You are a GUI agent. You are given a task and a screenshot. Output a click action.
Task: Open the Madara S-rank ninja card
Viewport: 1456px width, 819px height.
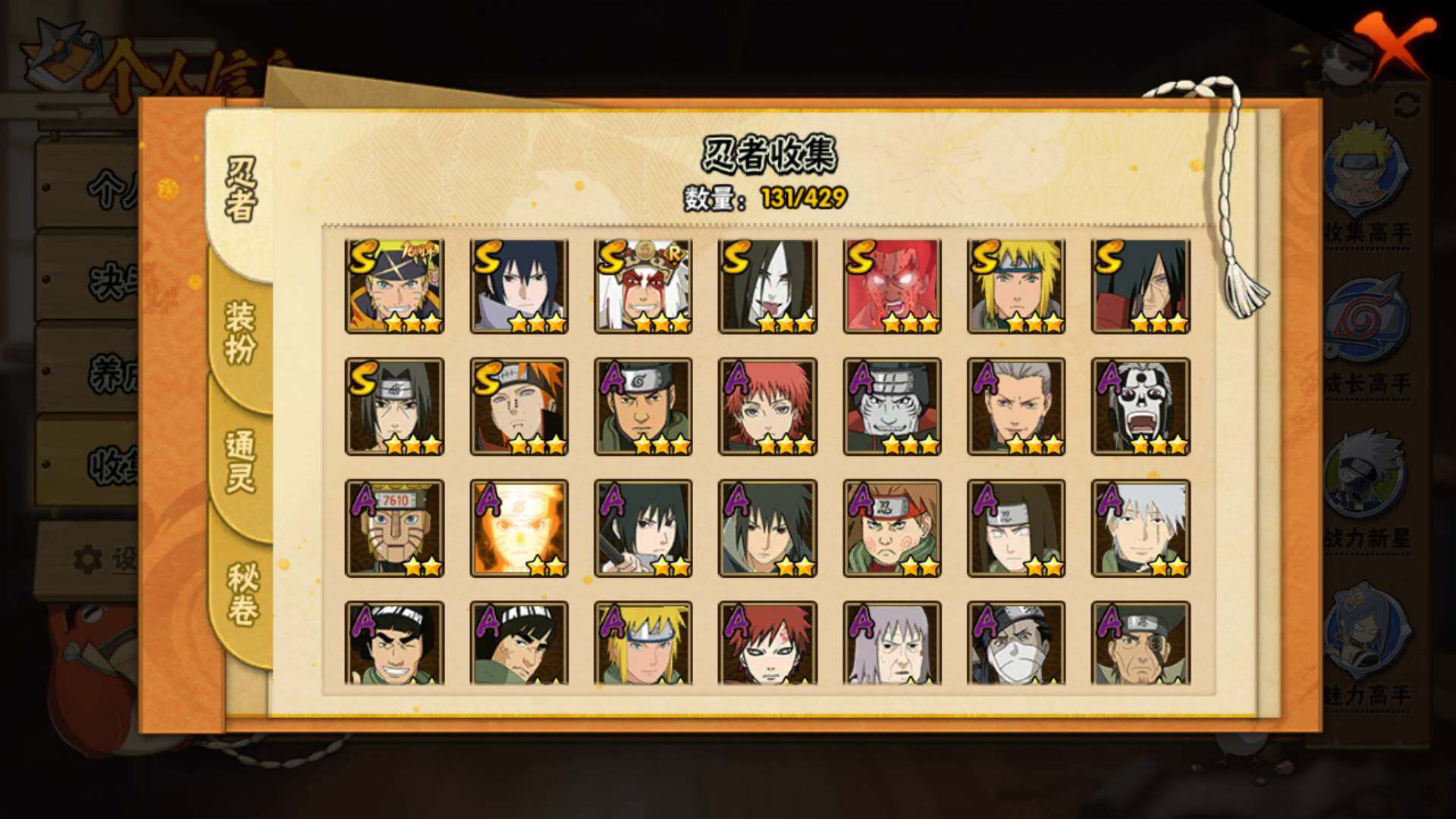pyautogui.click(x=1141, y=286)
